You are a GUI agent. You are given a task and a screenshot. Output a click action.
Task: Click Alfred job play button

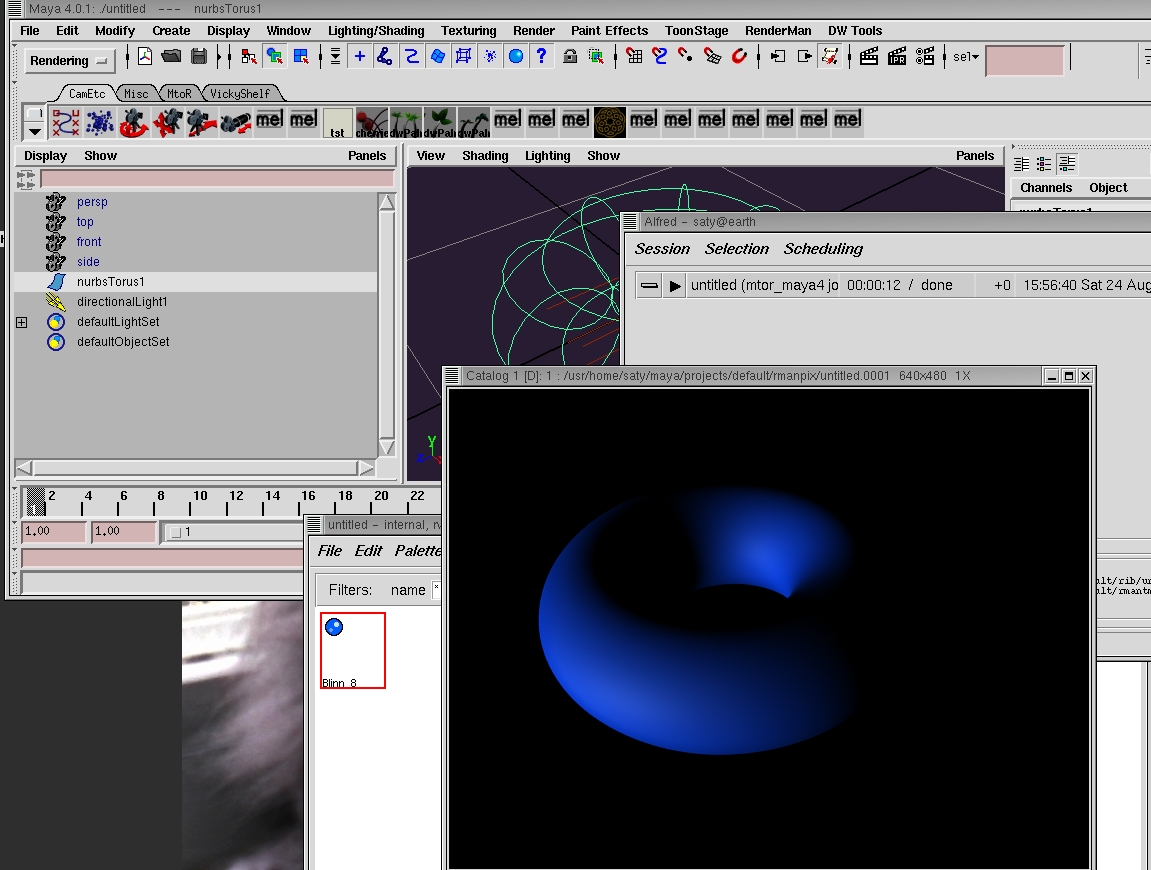pos(675,286)
